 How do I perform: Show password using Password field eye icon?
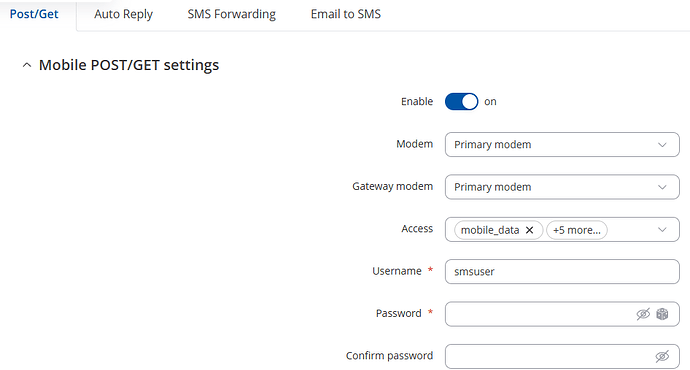643,314
